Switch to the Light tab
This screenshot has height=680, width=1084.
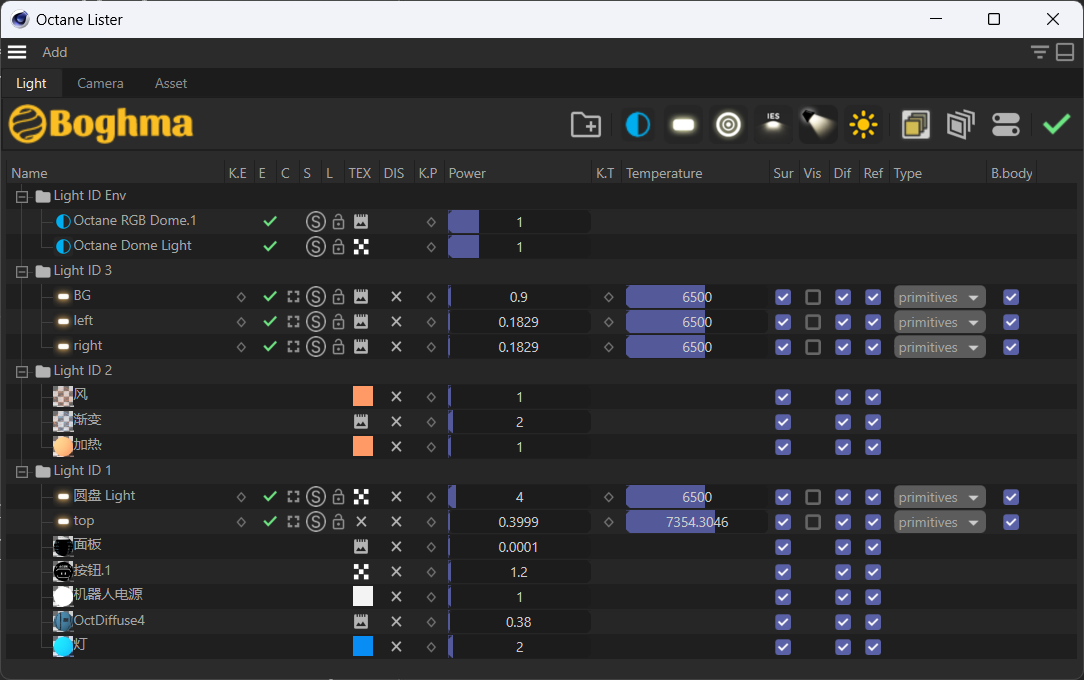(31, 84)
